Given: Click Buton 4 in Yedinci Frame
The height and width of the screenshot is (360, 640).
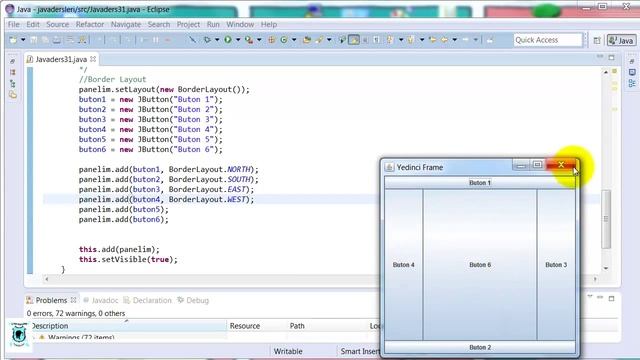Looking at the screenshot, I should click(404, 265).
